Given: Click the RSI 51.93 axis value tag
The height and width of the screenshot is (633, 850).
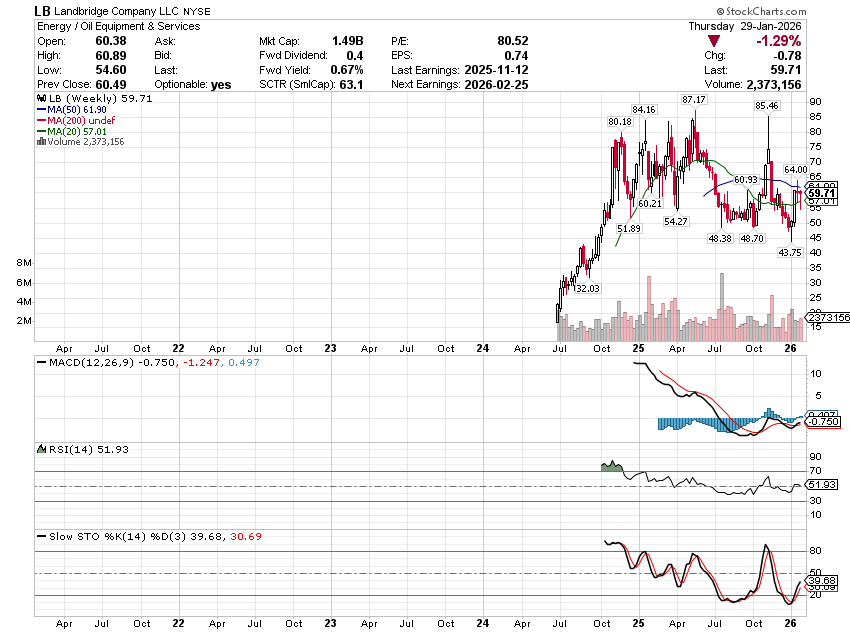Looking at the screenshot, I should coord(821,486).
